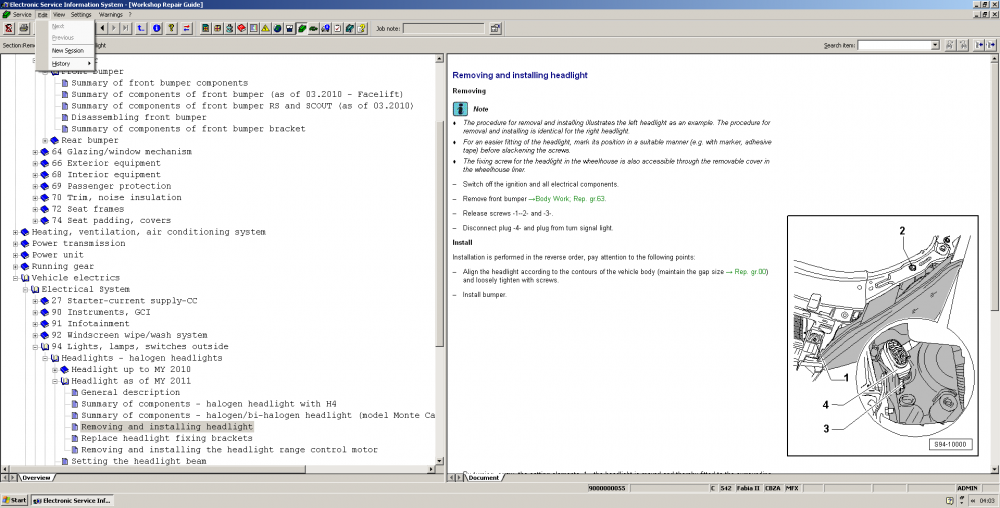Open General description under Headlight MY 2011

click(x=130, y=393)
